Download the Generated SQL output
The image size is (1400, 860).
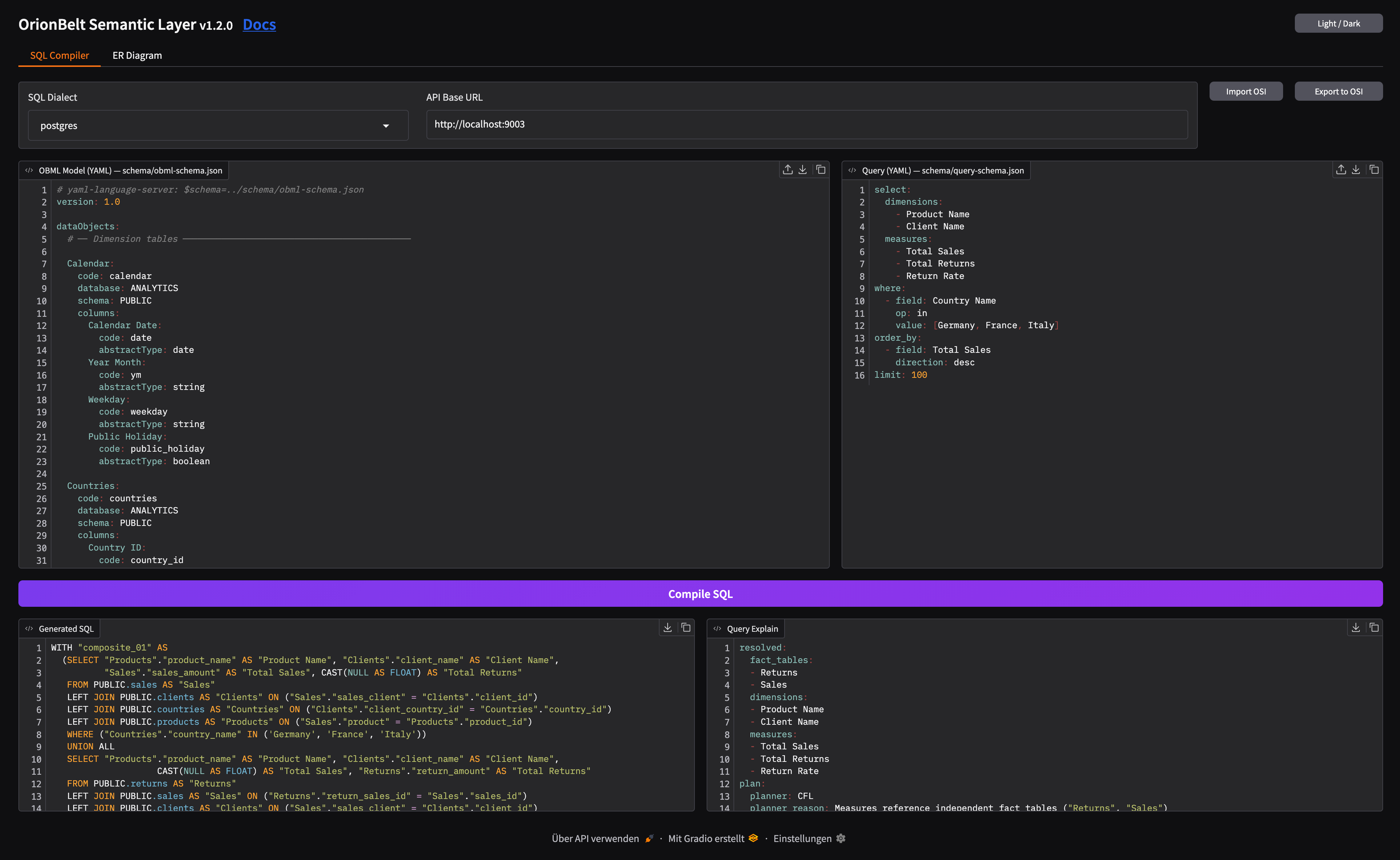(x=668, y=627)
